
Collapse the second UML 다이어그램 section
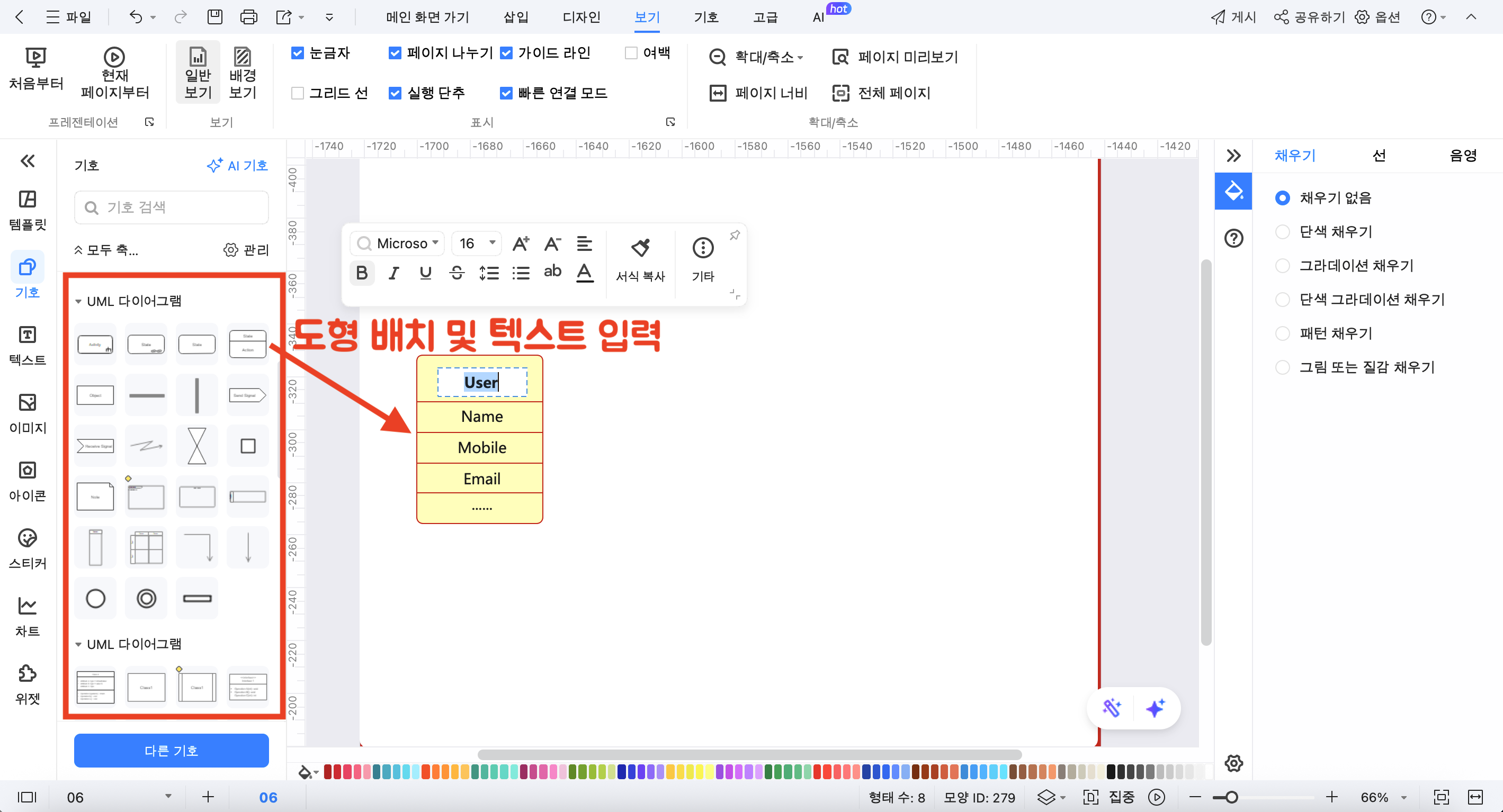pos(78,644)
